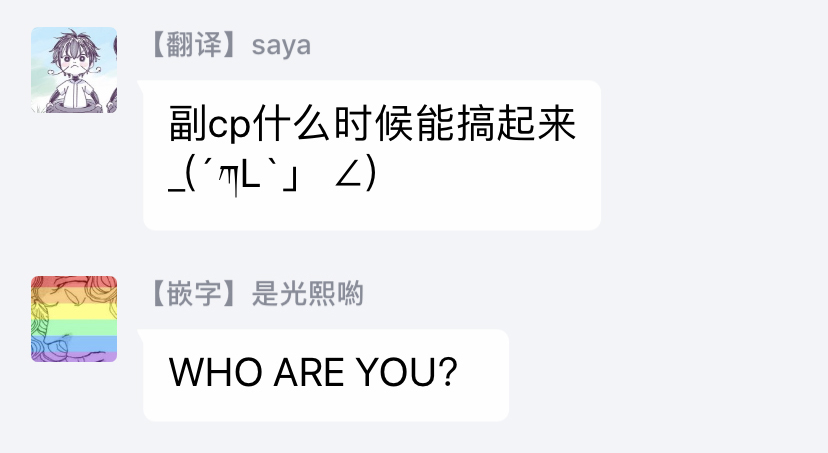Click the yellow stripe of rainbow avatar
The width and height of the screenshot is (828, 453).
click(x=74, y=312)
